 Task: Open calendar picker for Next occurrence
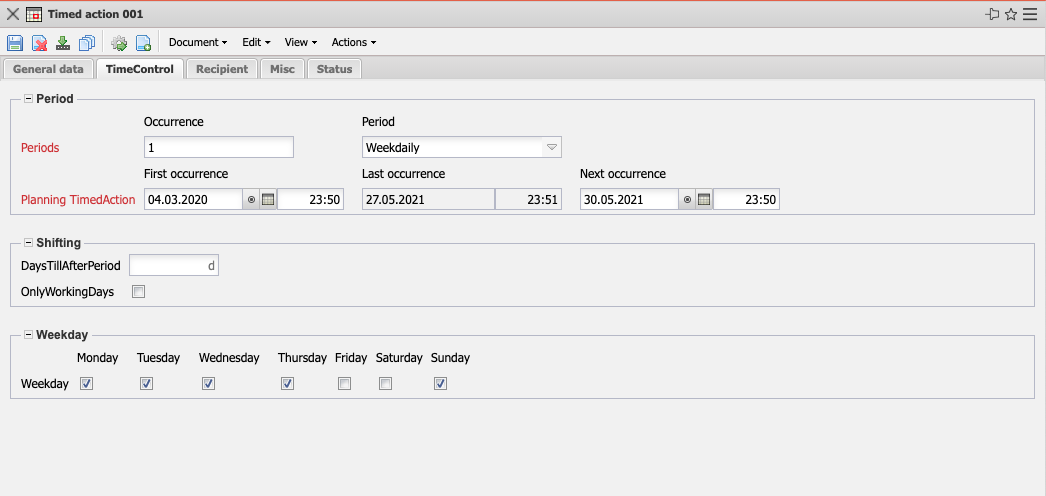coord(704,199)
